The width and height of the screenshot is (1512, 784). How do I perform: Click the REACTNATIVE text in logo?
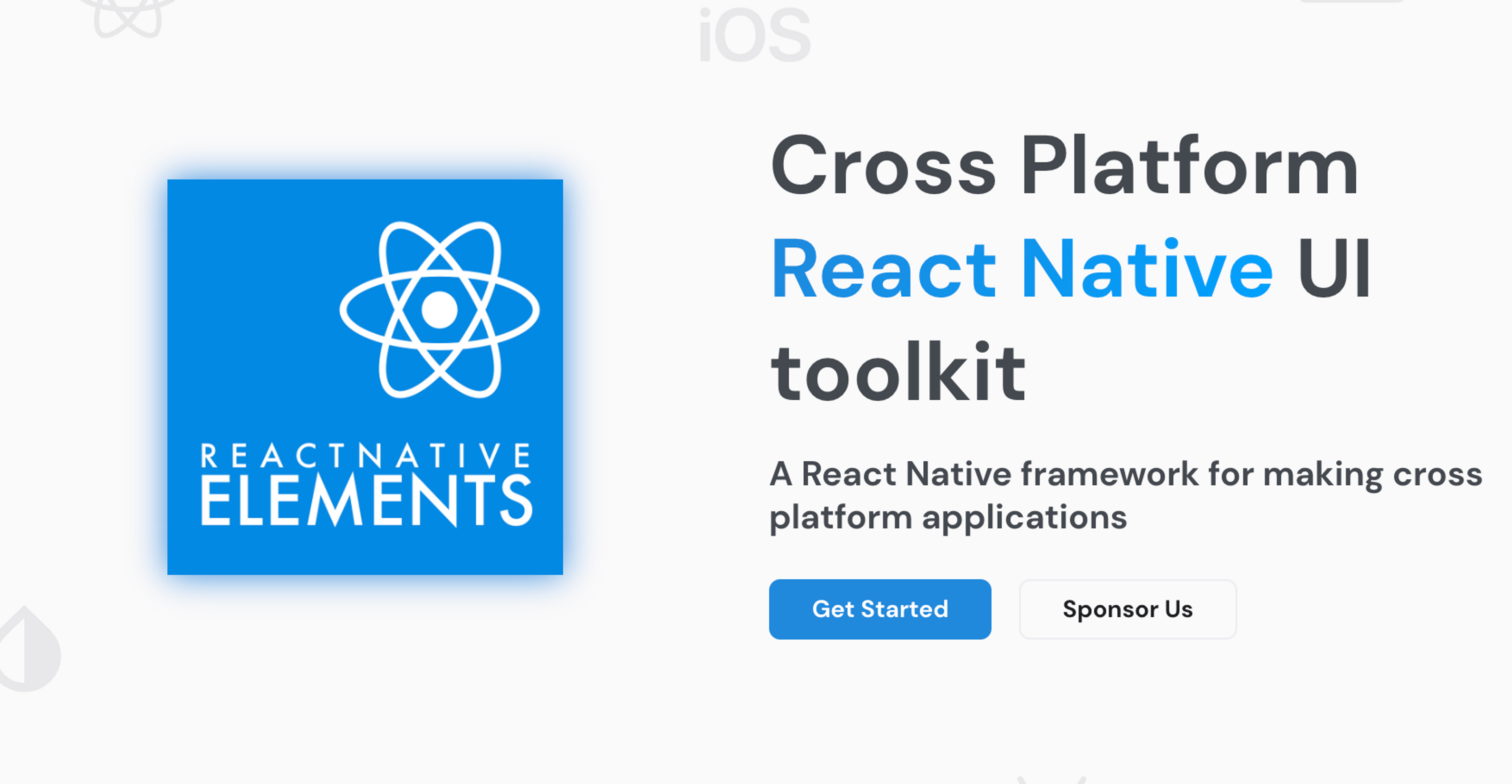pyautogui.click(x=365, y=456)
